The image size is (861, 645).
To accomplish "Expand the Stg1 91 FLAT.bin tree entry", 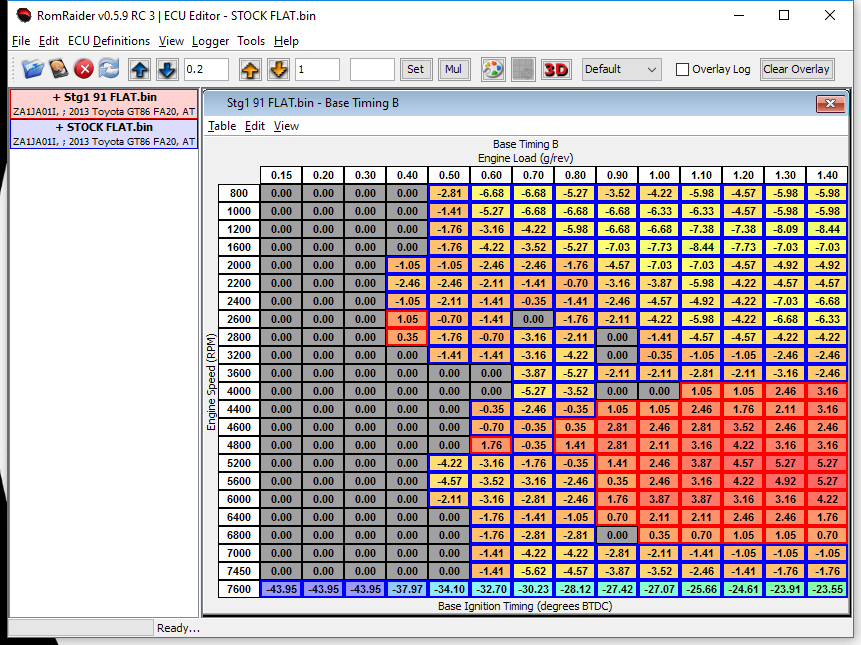I will 103,98.
